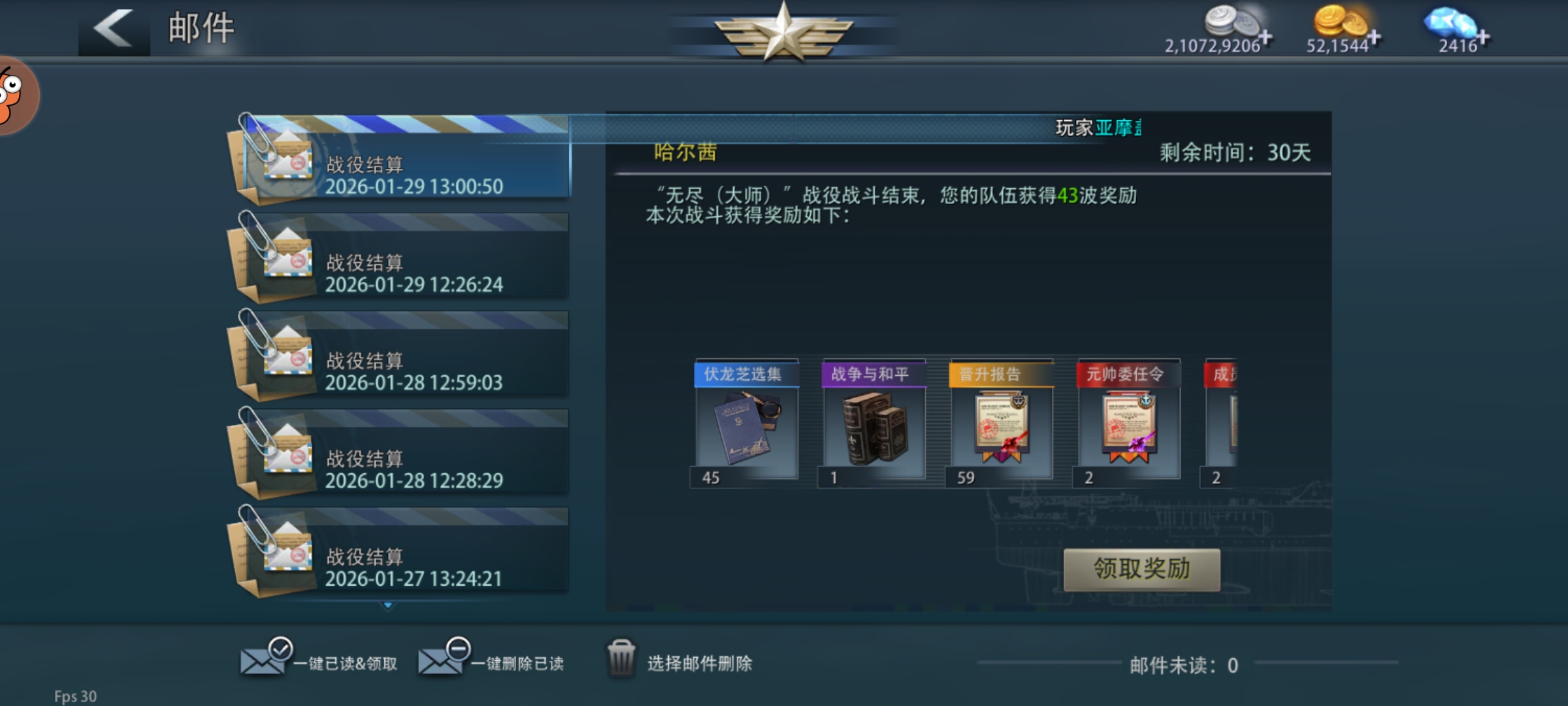The width and height of the screenshot is (1568, 706).
Task: Click player name 亚摩 link
Action: pyautogui.click(x=1118, y=127)
